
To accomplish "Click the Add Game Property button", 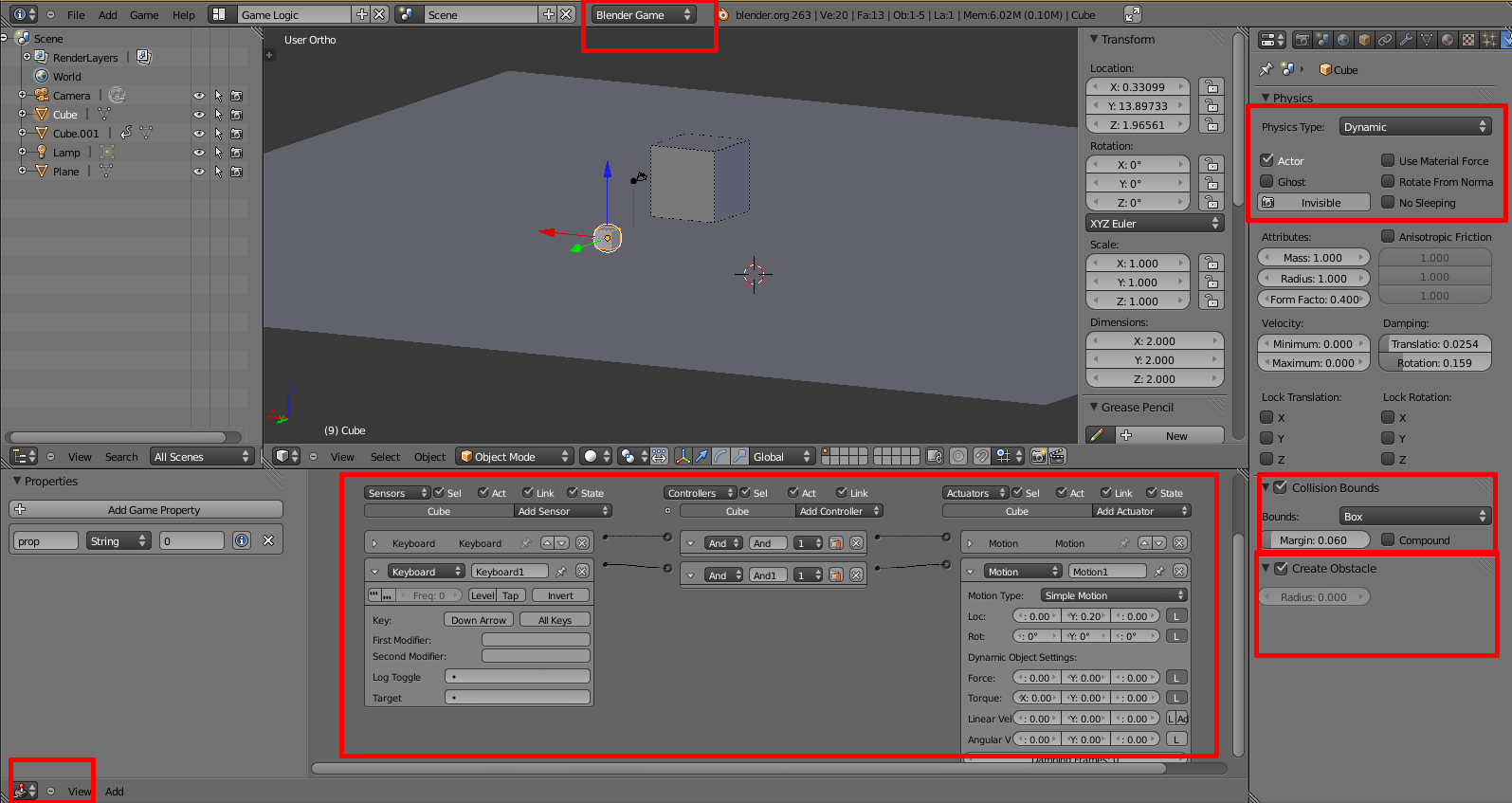I will coord(146,509).
